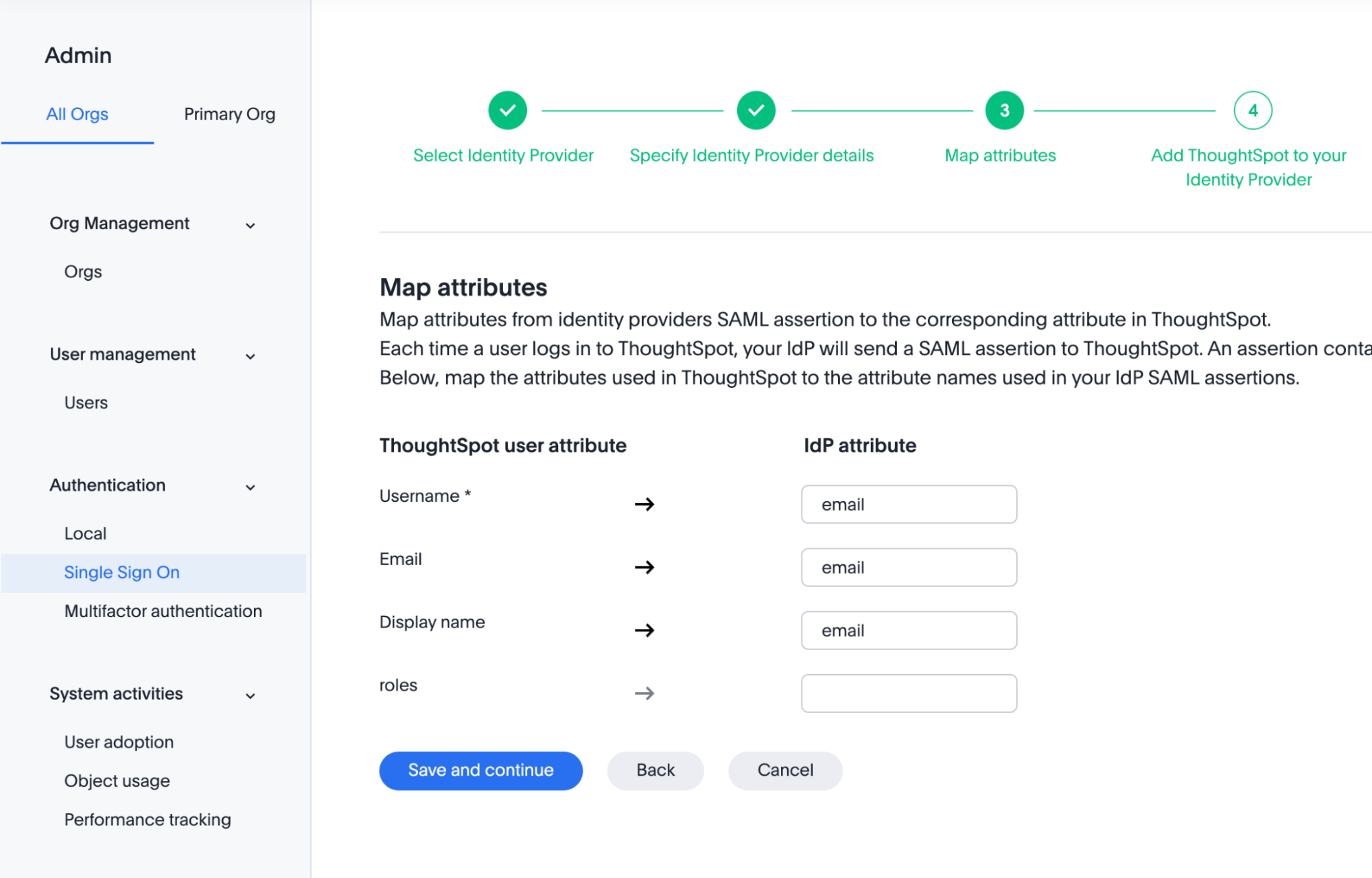Click the grayed arrow beside roles
Image resolution: width=1372 pixels, height=878 pixels.
click(x=645, y=693)
